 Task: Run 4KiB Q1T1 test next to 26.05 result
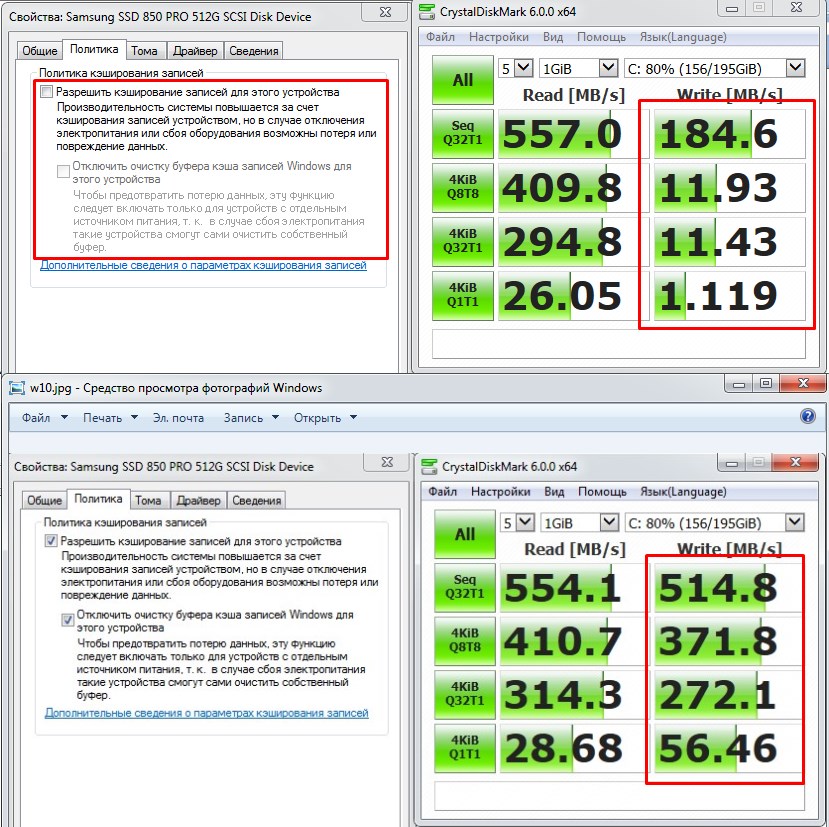[463, 295]
